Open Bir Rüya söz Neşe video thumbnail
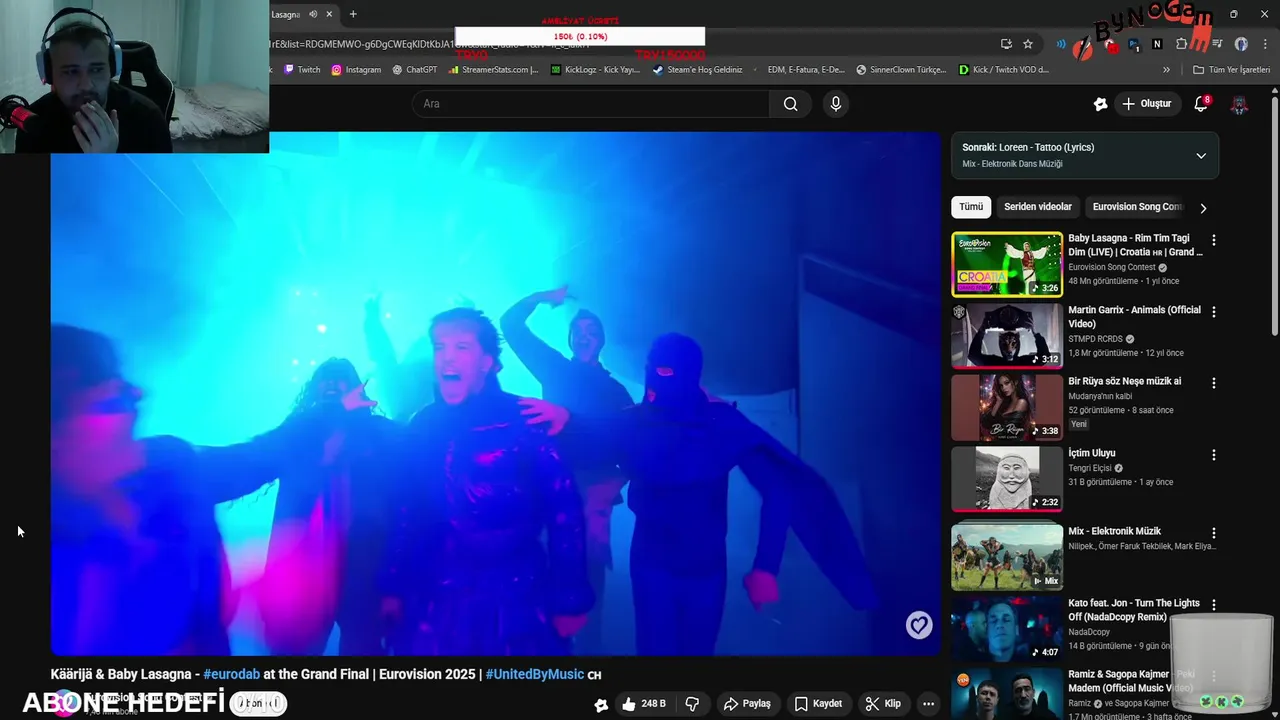This screenshot has height=720, width=1280. tap(1007, 408)
